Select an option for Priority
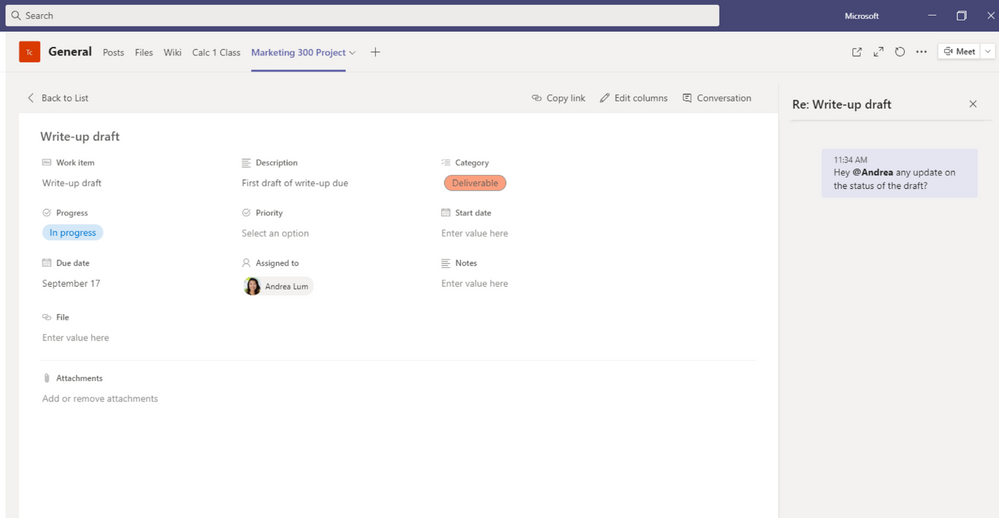Image resolution: width=999 pixels, height=518 pixels. point(275,233)
